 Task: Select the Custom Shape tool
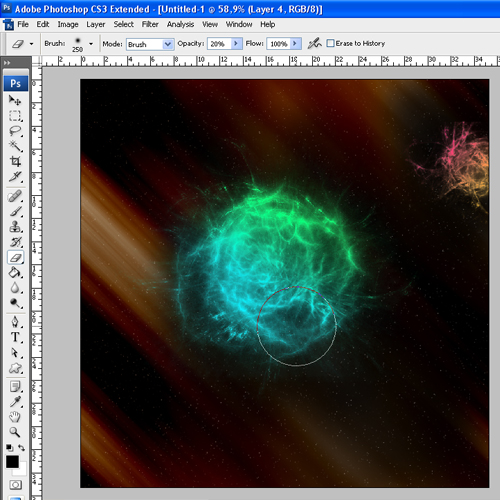(x=15, y=368)
